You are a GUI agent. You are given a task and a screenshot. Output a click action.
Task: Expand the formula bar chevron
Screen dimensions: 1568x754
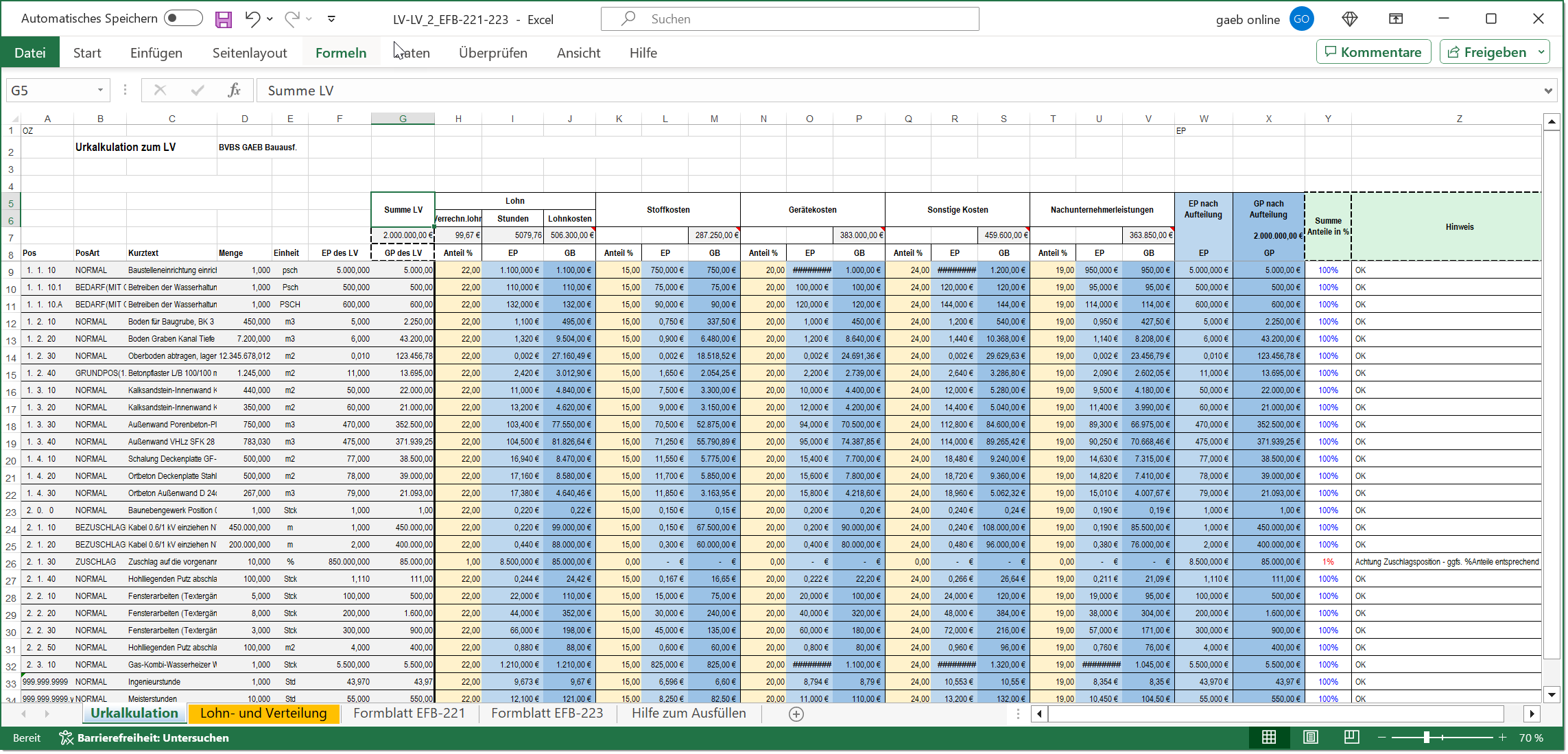1548,91
